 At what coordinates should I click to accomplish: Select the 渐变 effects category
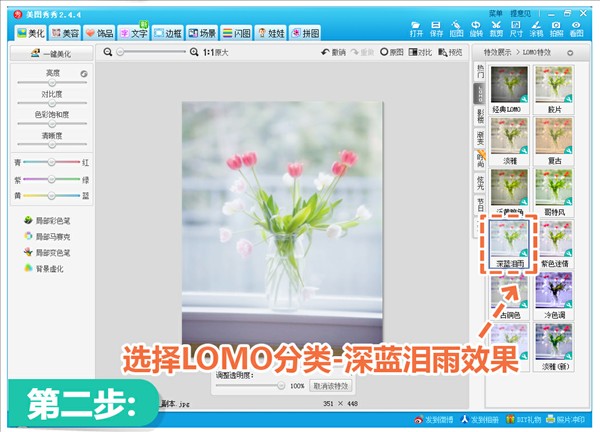pyautogui.click(x=480, y=139)
